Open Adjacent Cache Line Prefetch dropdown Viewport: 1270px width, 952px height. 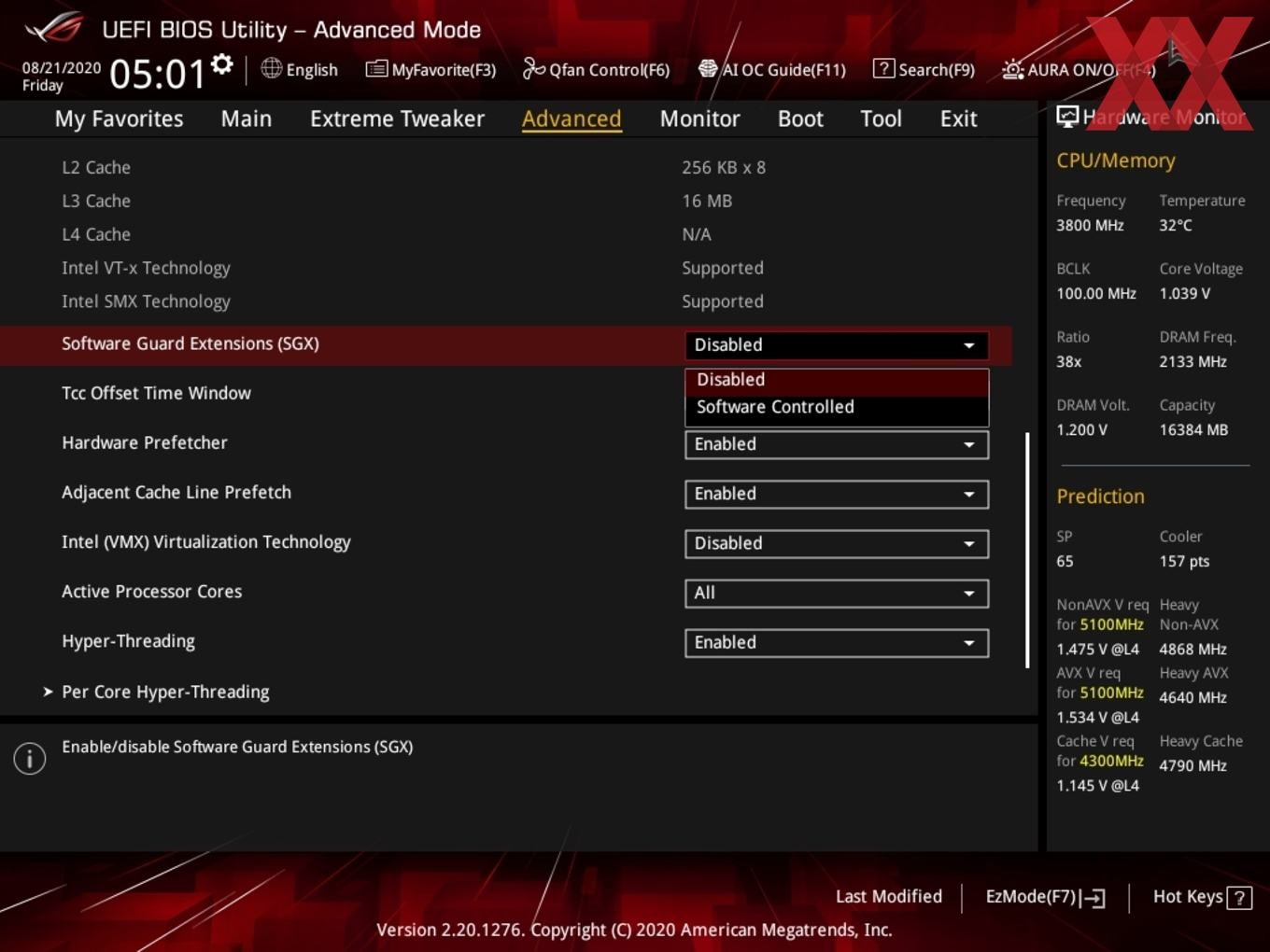[836, 494]
